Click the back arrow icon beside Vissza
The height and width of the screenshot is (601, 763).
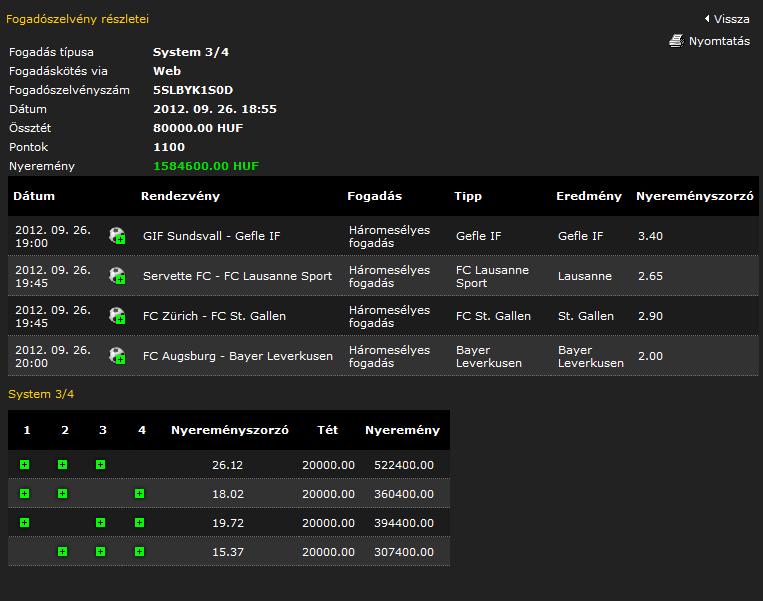click(707, 19)
